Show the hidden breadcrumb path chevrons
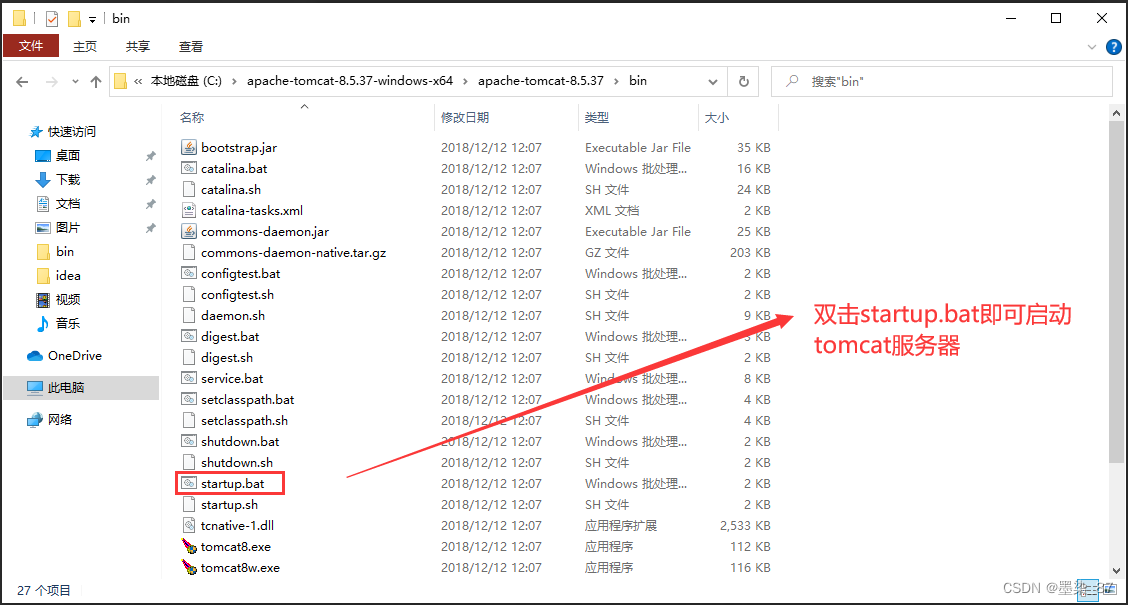 138,81
